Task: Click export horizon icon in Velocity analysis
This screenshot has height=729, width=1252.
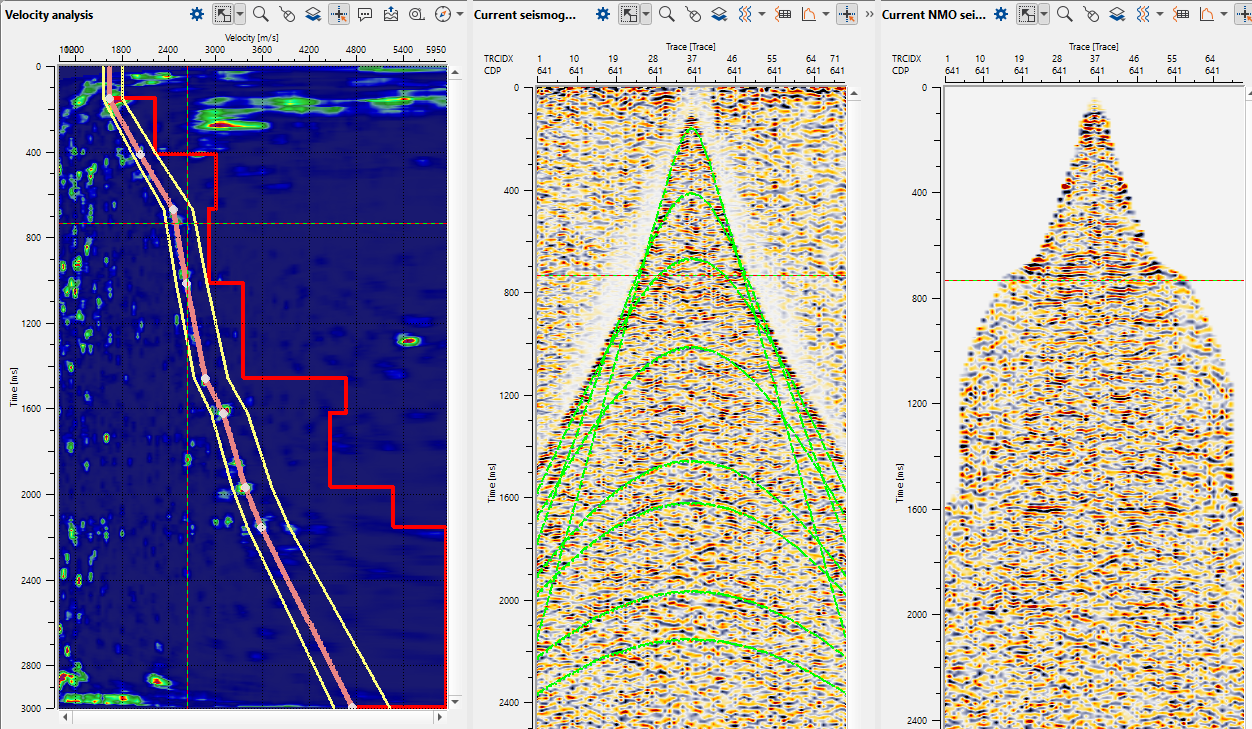Action: 391,14
